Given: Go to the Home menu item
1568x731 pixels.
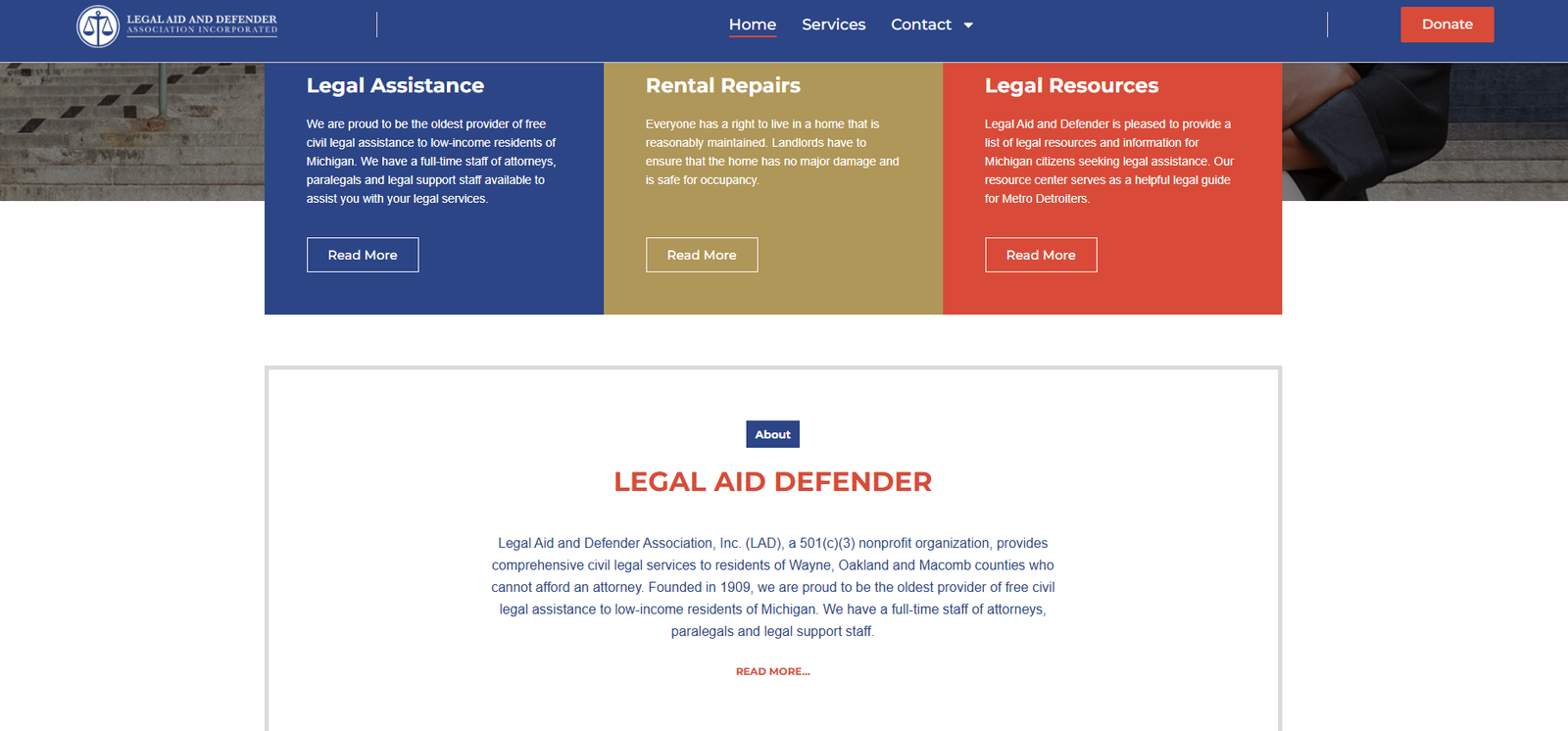Looking at the screenshot, I should coord(752,24).
